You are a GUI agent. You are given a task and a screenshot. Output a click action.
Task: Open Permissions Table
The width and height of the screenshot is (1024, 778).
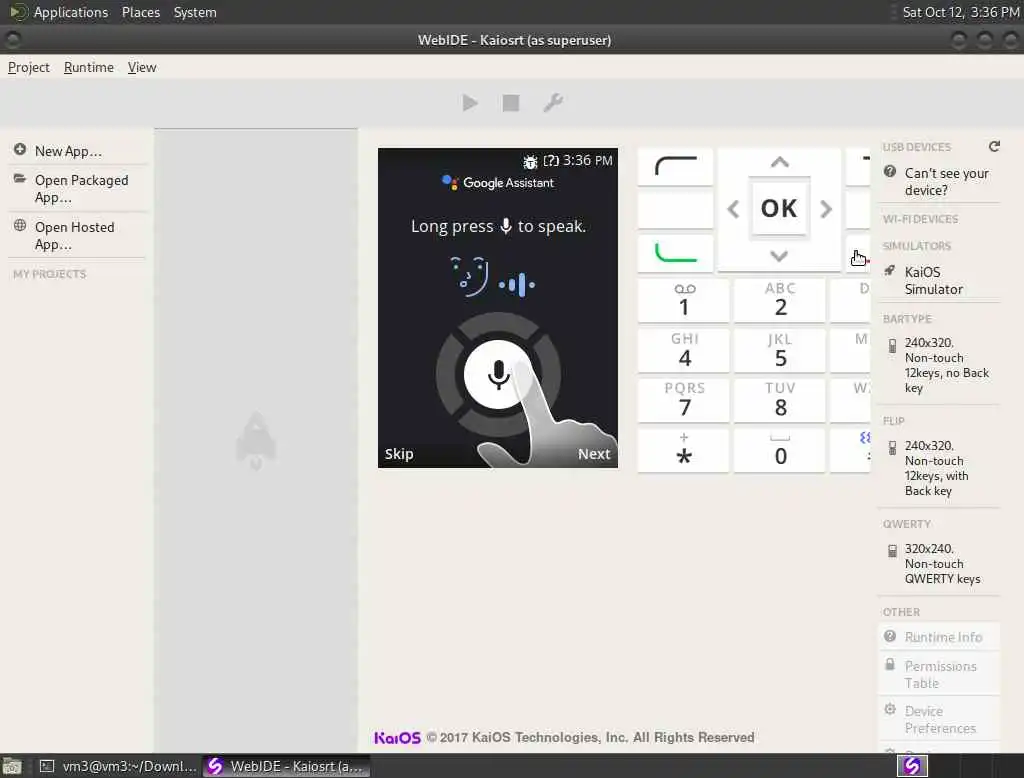(940, 674)
